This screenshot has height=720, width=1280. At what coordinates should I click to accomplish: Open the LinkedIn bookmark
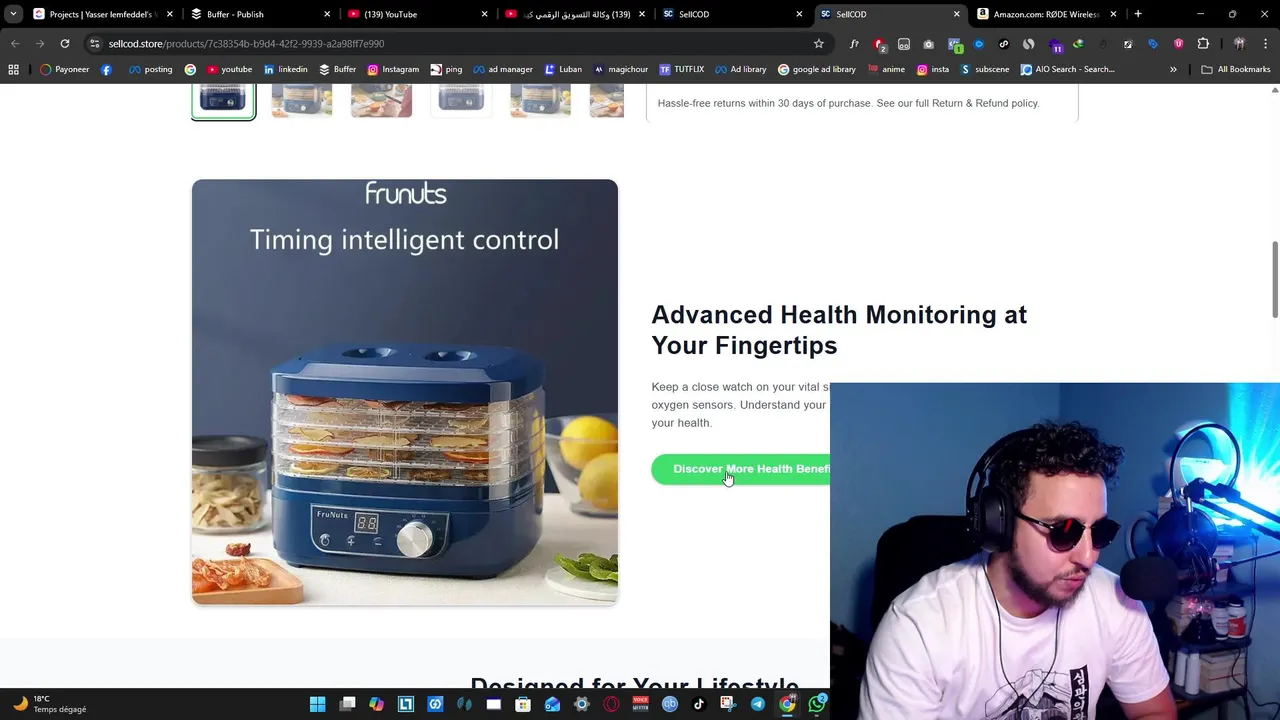(x=286, y=69)
